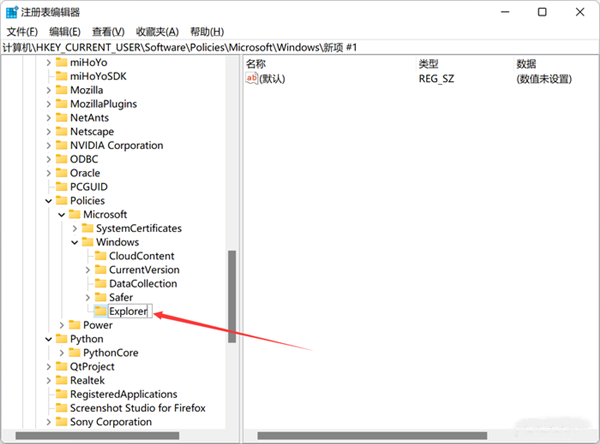
Task: Click the folder icon next to Realtek
Action: pyautogui.click(x=60, y=380)
